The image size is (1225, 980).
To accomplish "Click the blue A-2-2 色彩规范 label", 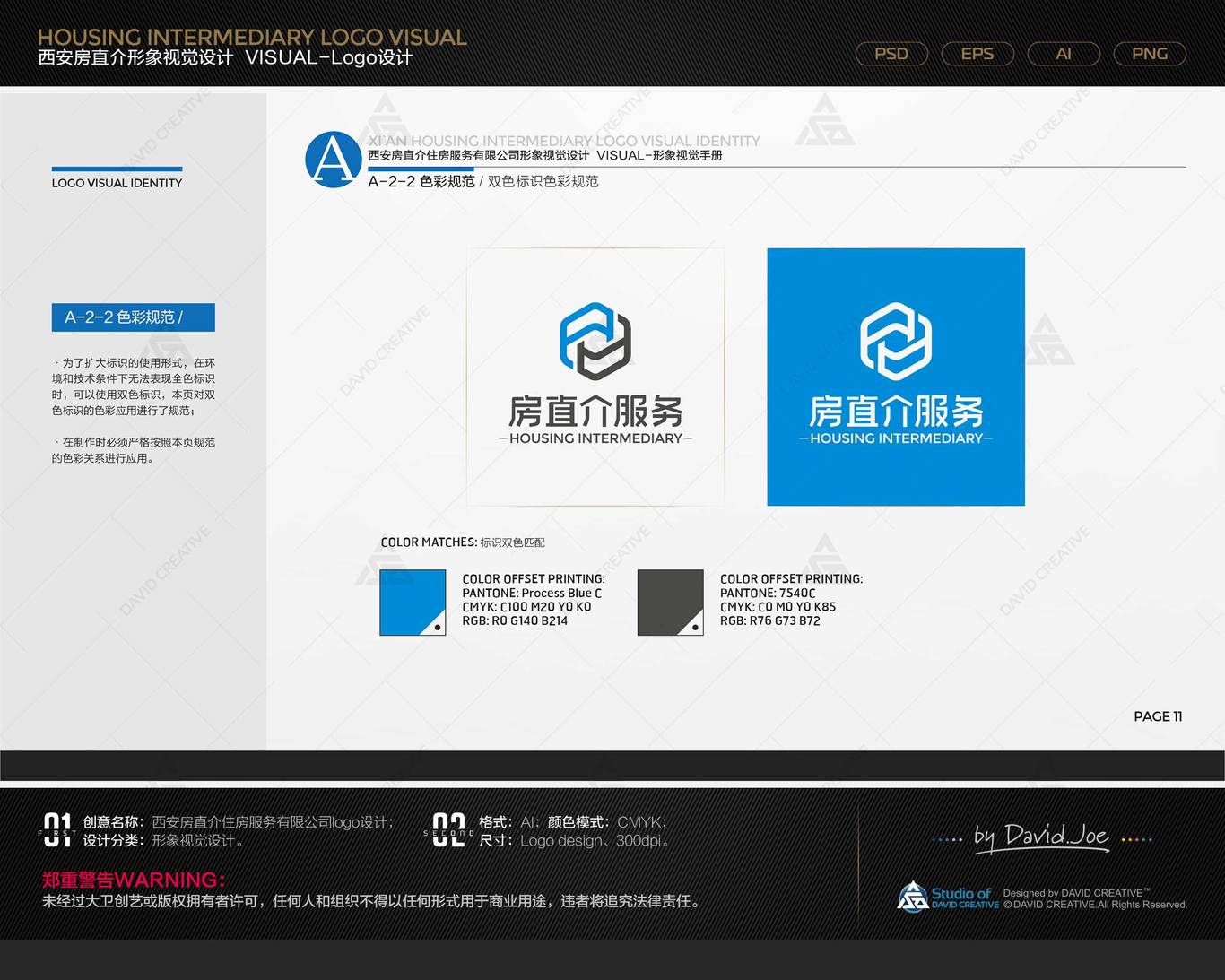I will pyautogui.click(x=134, y=317).
